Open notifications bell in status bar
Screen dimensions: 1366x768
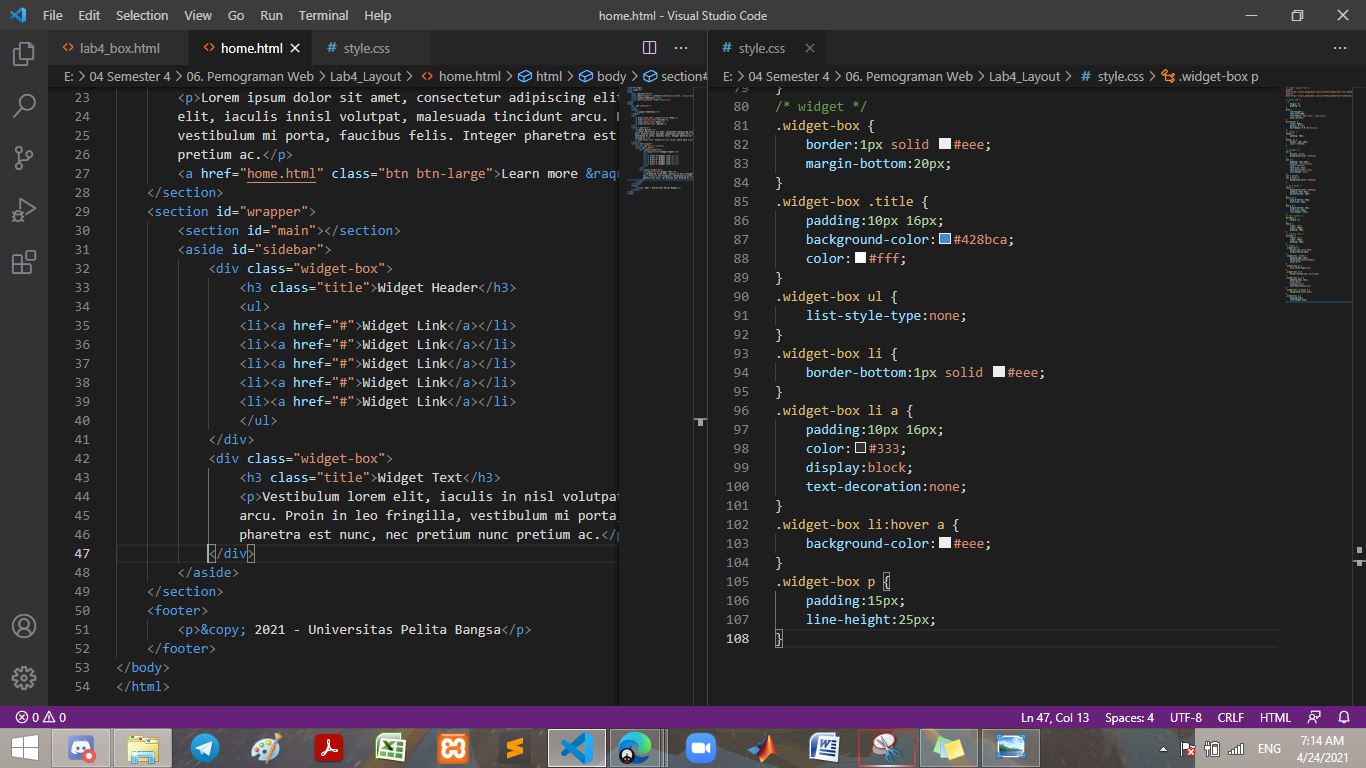pyautogui.click(x=1345, y=718)
